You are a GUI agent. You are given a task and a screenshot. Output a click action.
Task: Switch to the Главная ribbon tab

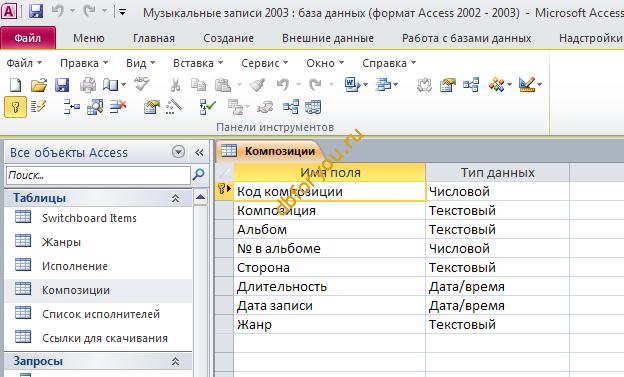pos(154,38)
